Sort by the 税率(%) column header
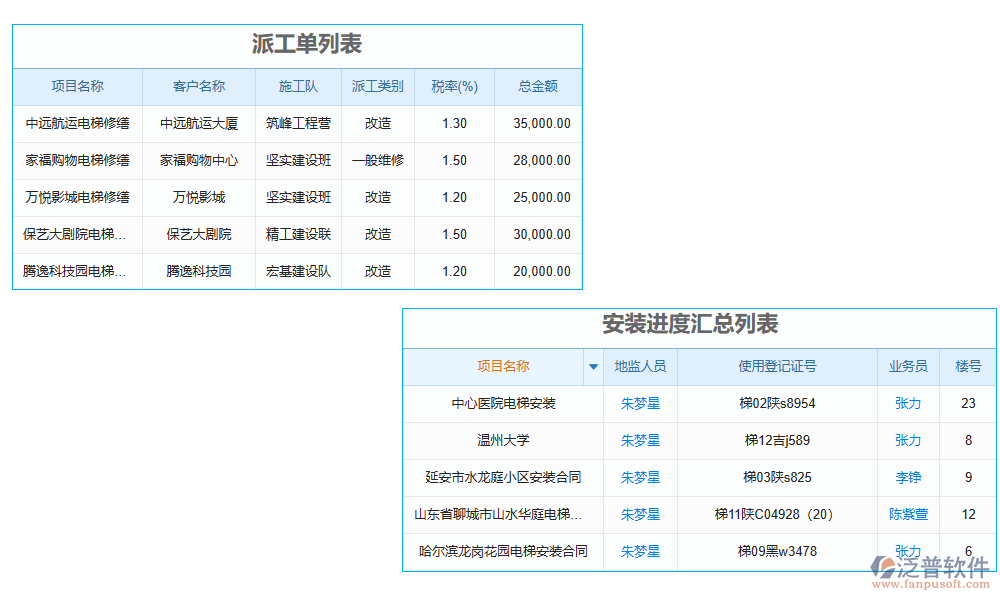The image size is (1000, 600). pyautogui.click(x=454, y=87)
